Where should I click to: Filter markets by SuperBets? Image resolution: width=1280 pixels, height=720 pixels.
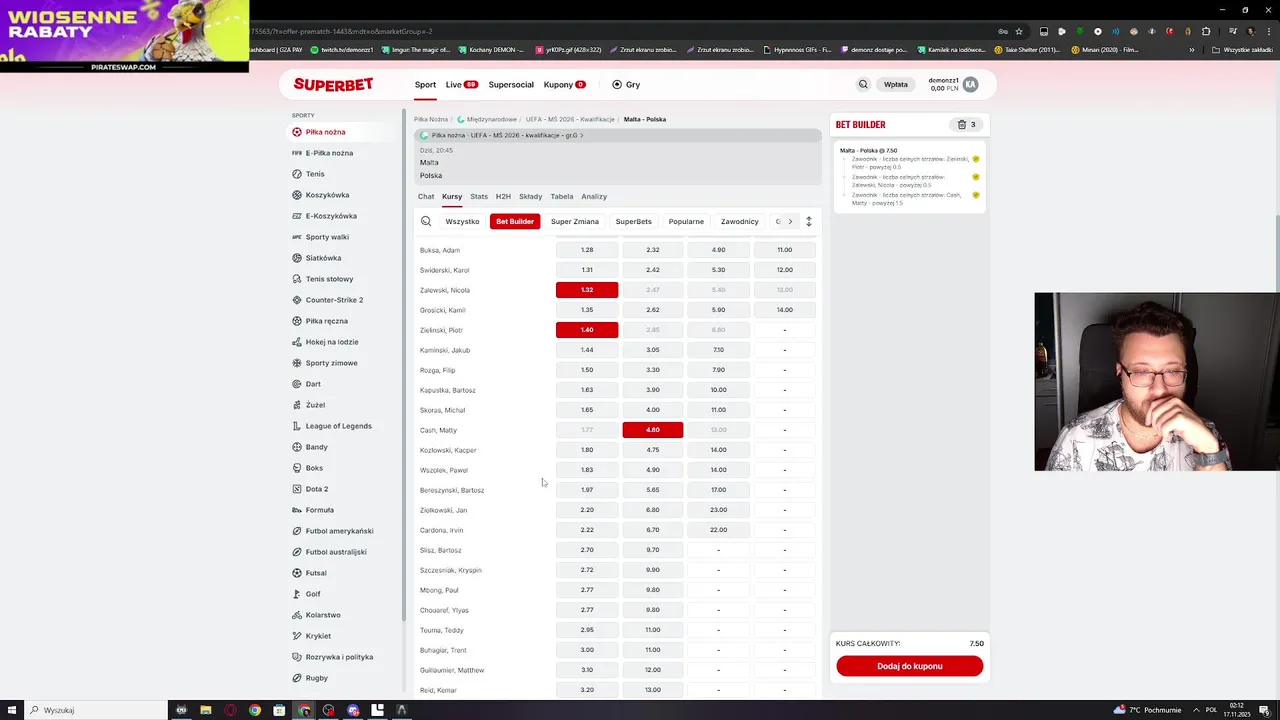(x=634, y=221)
